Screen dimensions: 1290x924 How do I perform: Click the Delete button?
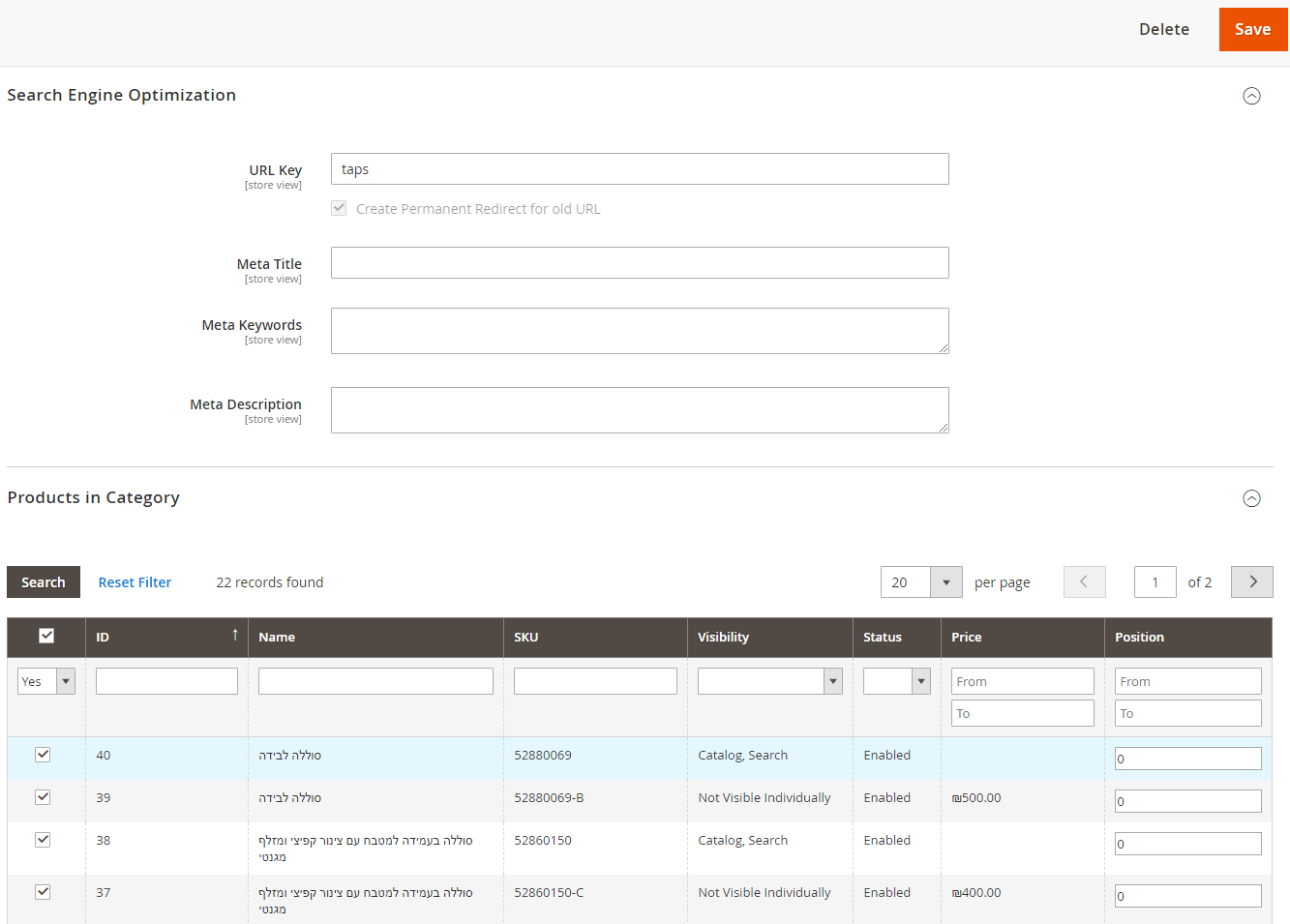point(1163,29)
